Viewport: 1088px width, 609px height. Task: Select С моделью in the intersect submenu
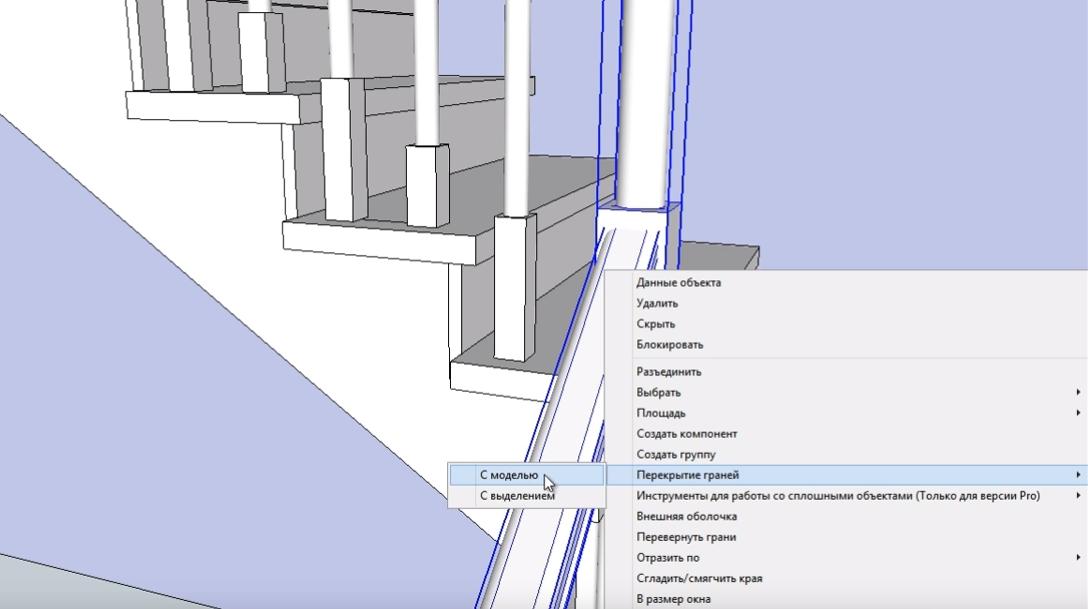click(508, 475)
